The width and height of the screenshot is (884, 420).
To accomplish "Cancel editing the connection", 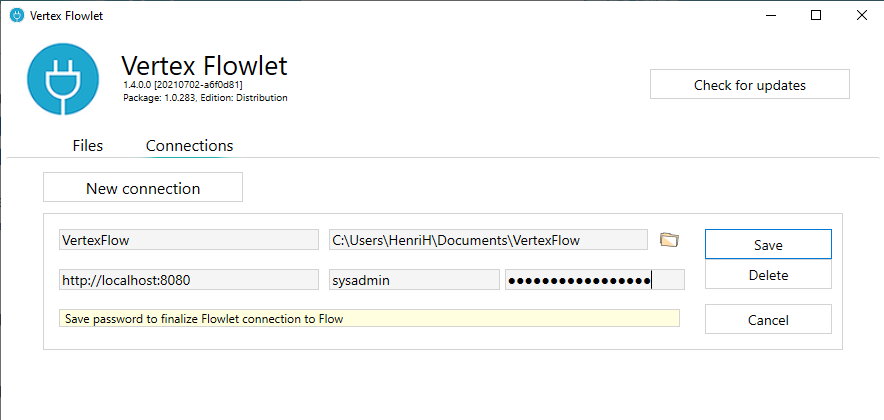I will (768, 320).
